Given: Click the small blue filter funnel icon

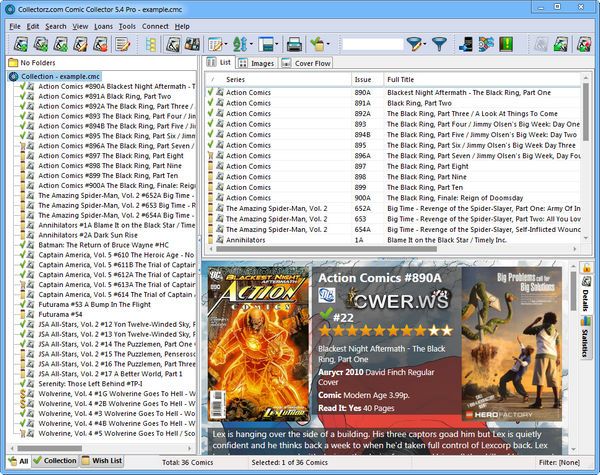Looking at the screenshot, I should [x=439, y=45].
